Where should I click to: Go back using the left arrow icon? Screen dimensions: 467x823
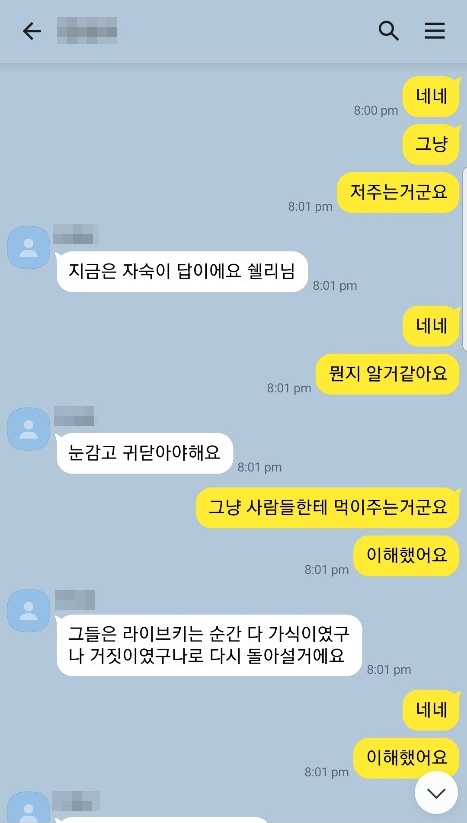pos(31,31)
